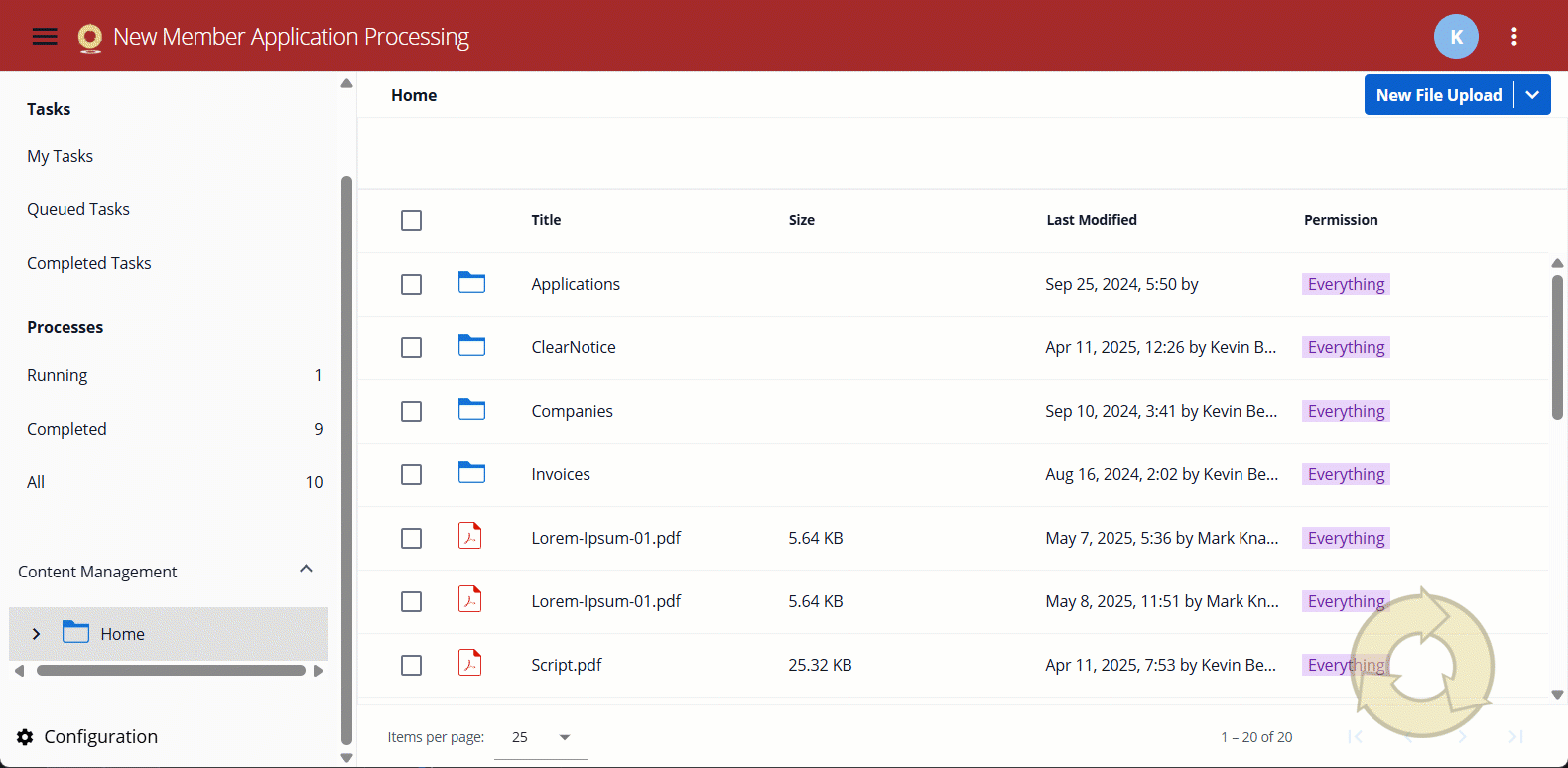1568x768 pixels.
Task: Check the Lorem-Ipsum-01.pdf May 8 row checkbox
Action: [411, 601]
